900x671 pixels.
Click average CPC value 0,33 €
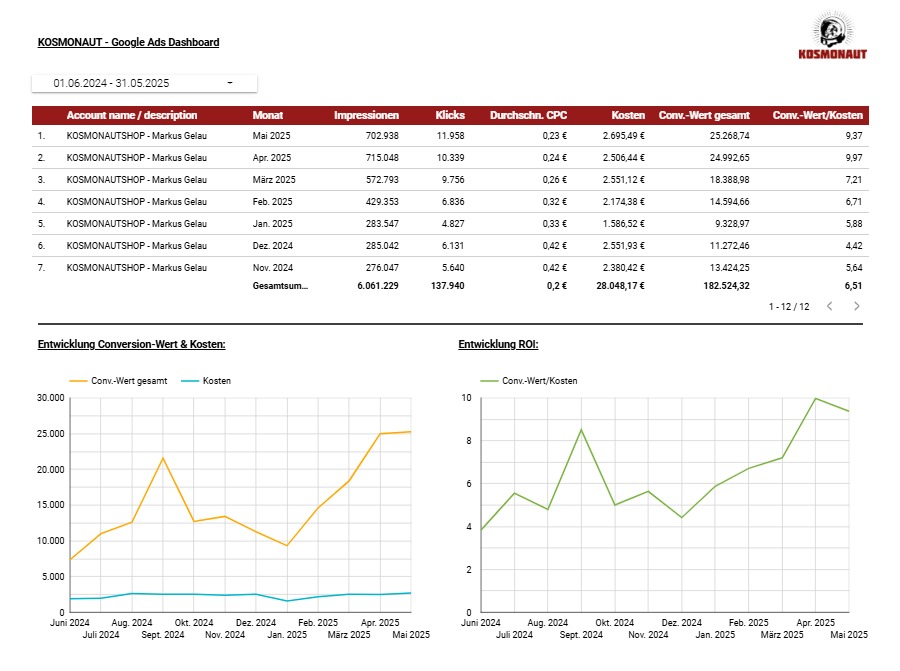(554, 224)
